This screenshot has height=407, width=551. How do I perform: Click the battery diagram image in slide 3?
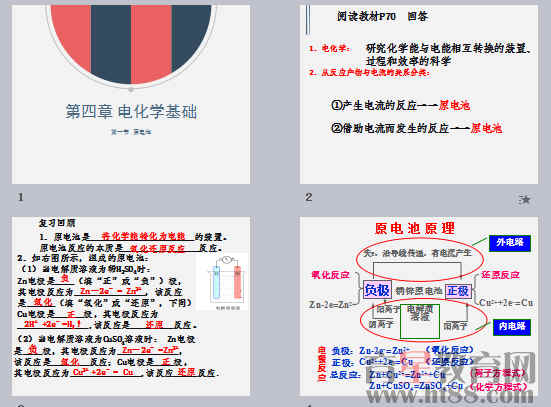pos(222,282)
